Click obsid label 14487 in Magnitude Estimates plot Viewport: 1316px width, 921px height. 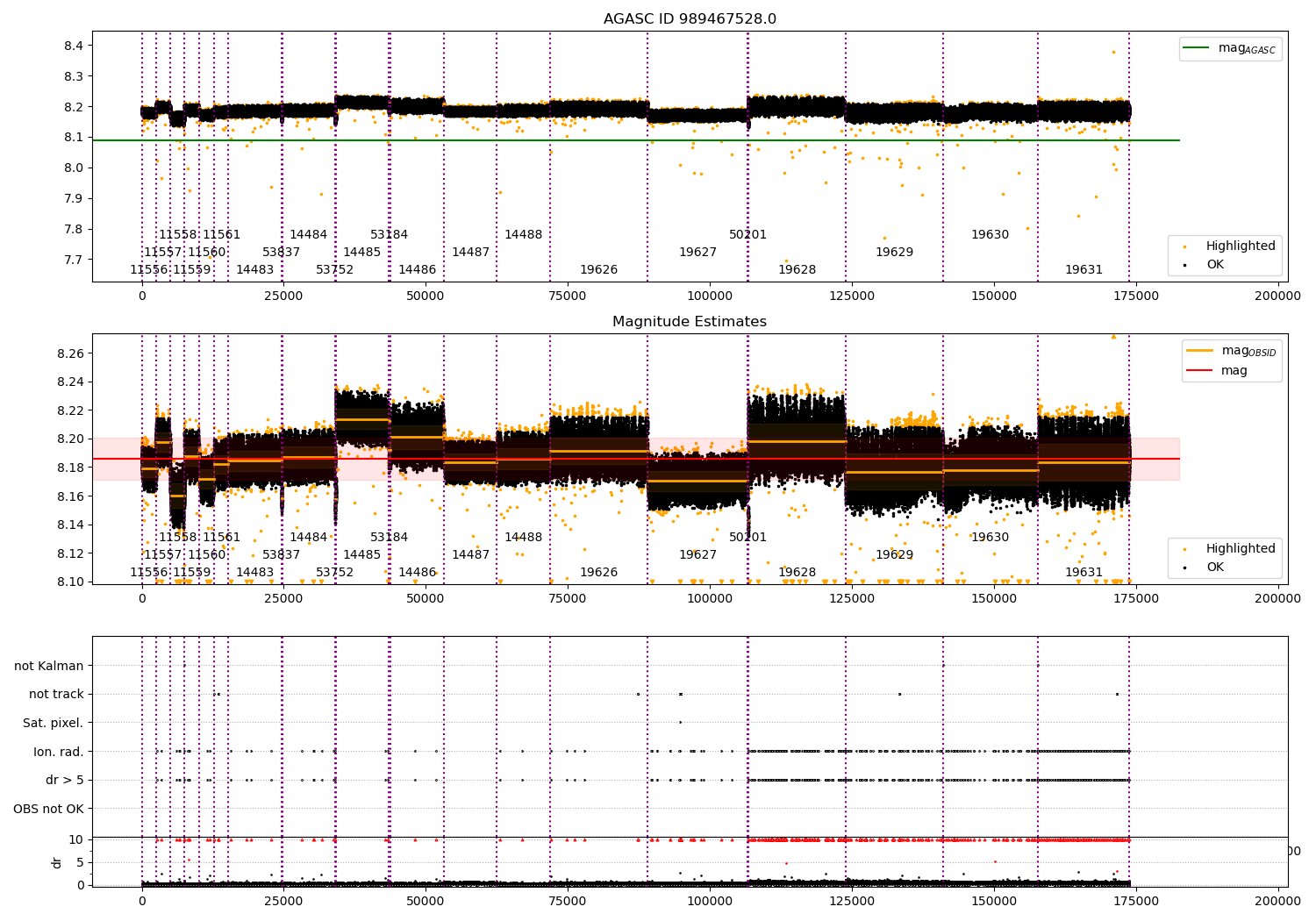(470, 554)
